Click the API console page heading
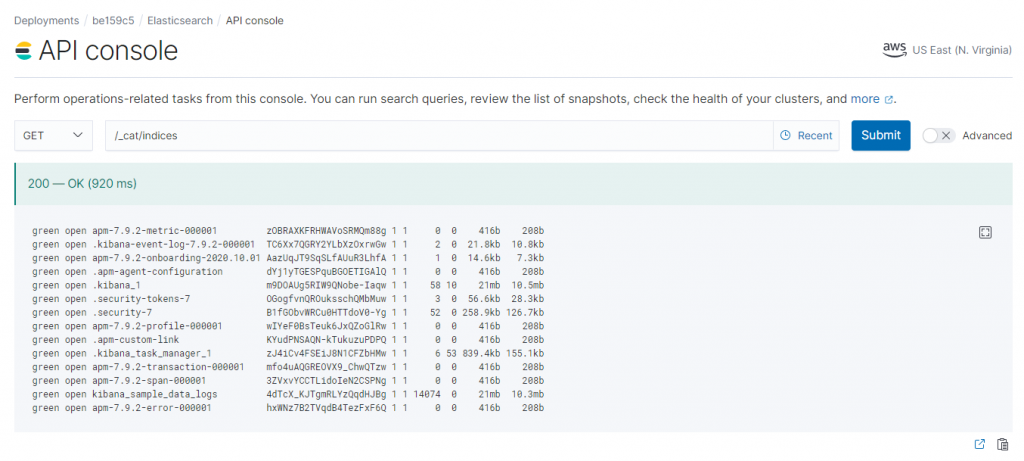 point(108,50)
